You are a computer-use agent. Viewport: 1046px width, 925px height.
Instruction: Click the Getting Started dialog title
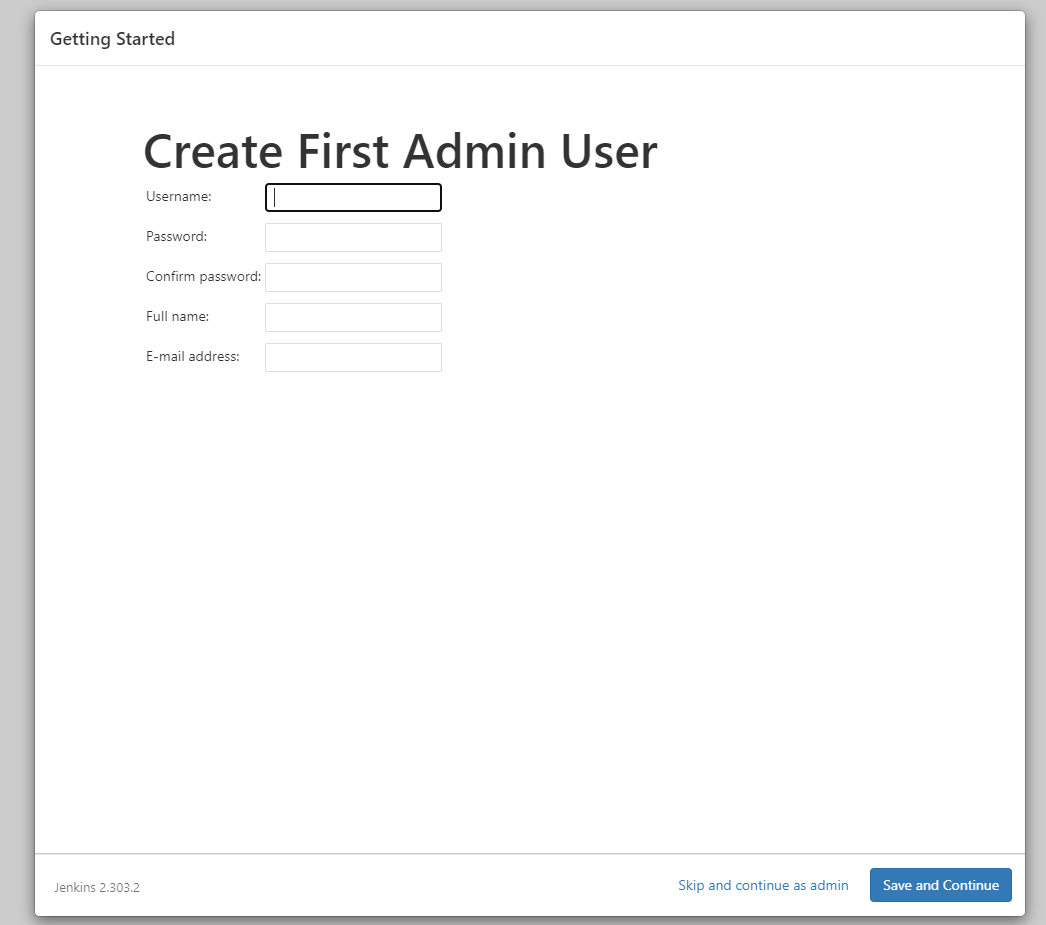(x=112, y=39)
